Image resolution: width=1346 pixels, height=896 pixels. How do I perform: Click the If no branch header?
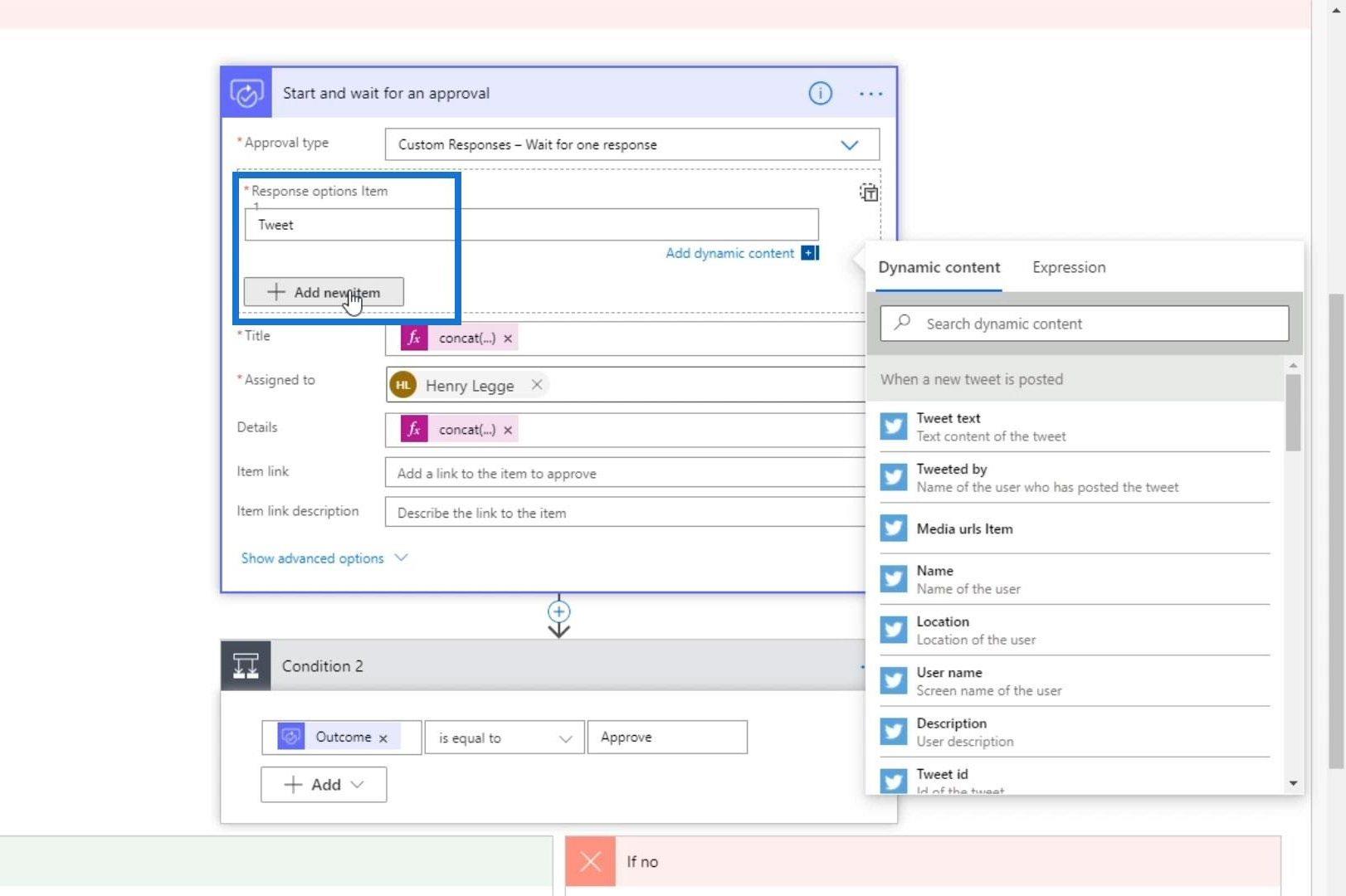923,861
